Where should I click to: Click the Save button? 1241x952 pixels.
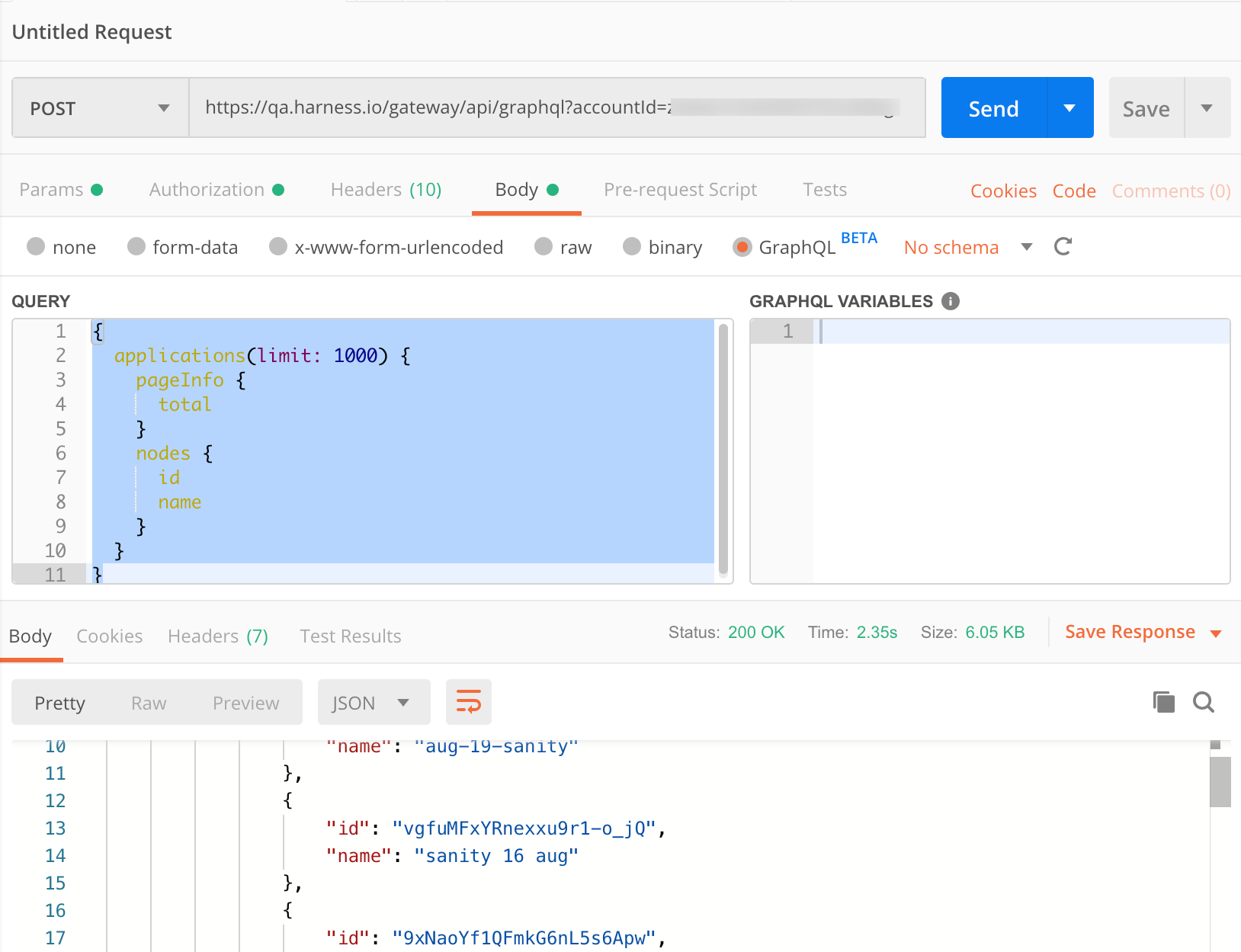tap(1146, 107)
